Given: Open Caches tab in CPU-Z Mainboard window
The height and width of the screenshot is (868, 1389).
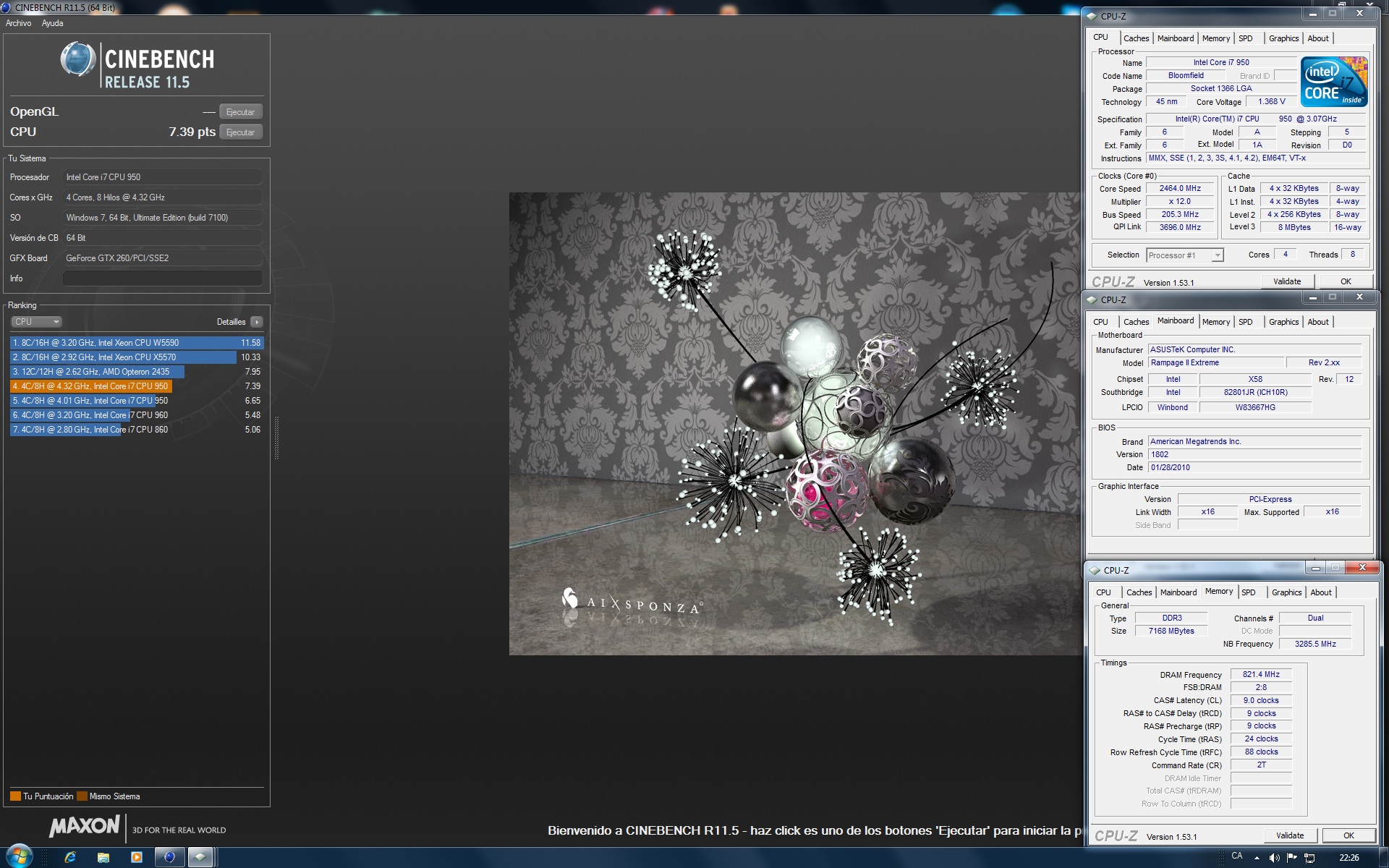Looking at the screenshot, I should 1136,322.
